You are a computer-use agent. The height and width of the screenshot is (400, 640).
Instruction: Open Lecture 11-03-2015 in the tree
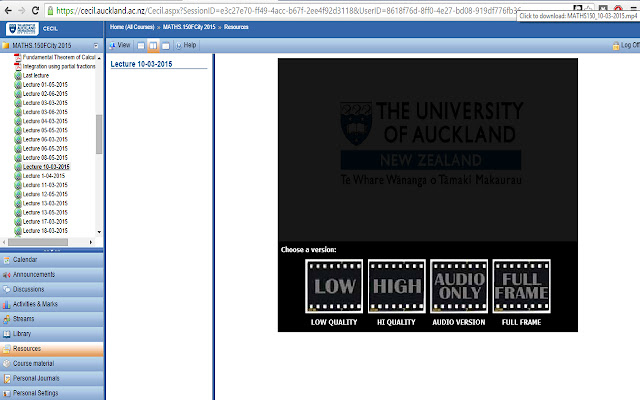[x=45, y=185]
